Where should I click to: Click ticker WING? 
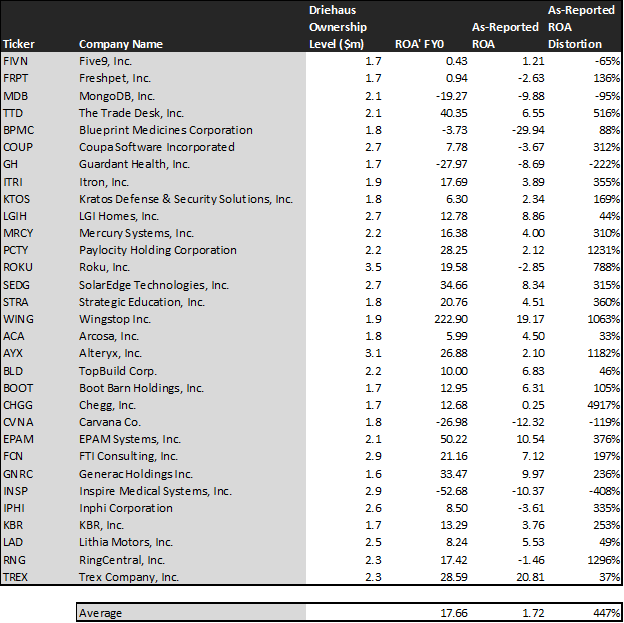coord(18,319)
